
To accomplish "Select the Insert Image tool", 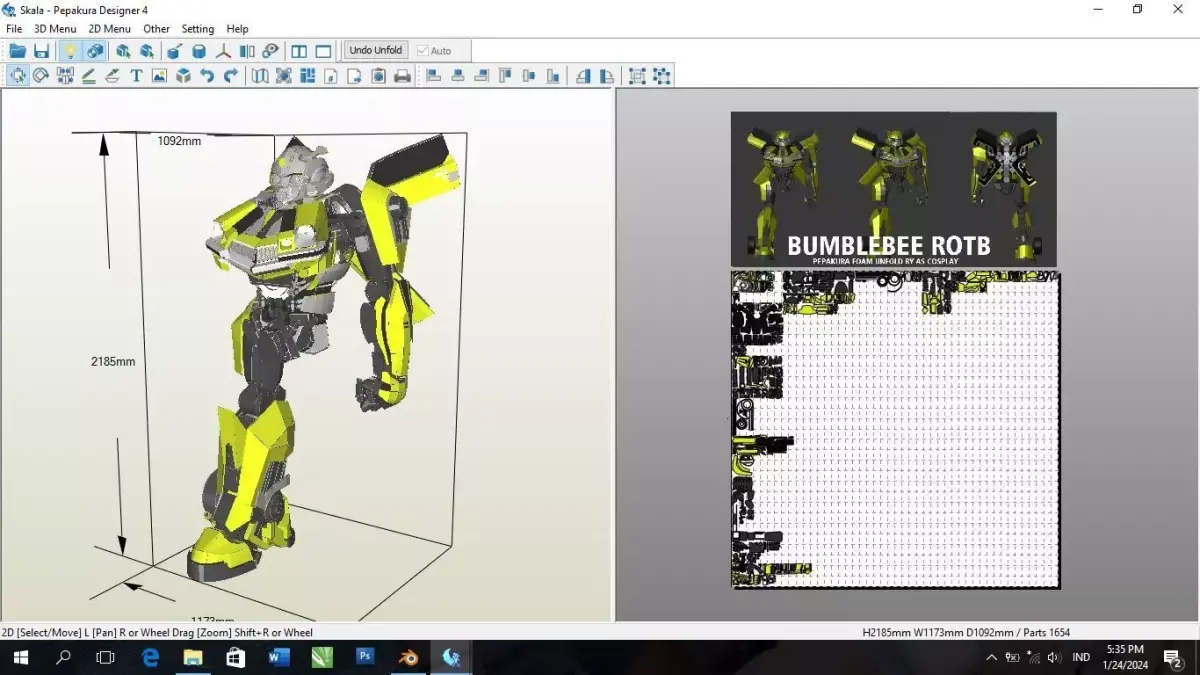I will (x=159, y=75).
